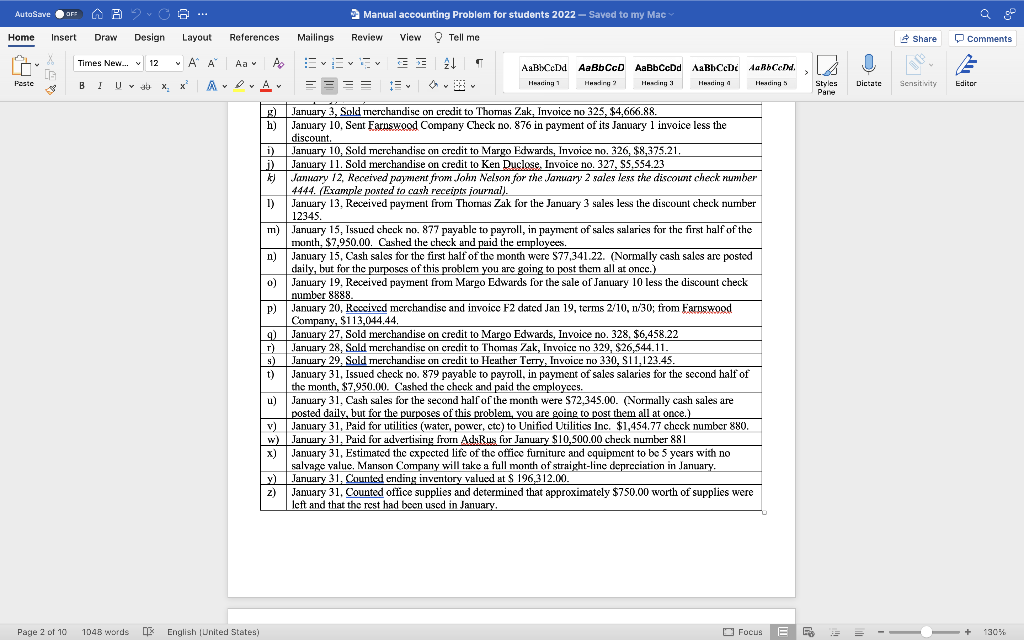This screenshot has width=1024, height=640.
Task: Switch to the Layout tab
Action: tap(197, 37)
